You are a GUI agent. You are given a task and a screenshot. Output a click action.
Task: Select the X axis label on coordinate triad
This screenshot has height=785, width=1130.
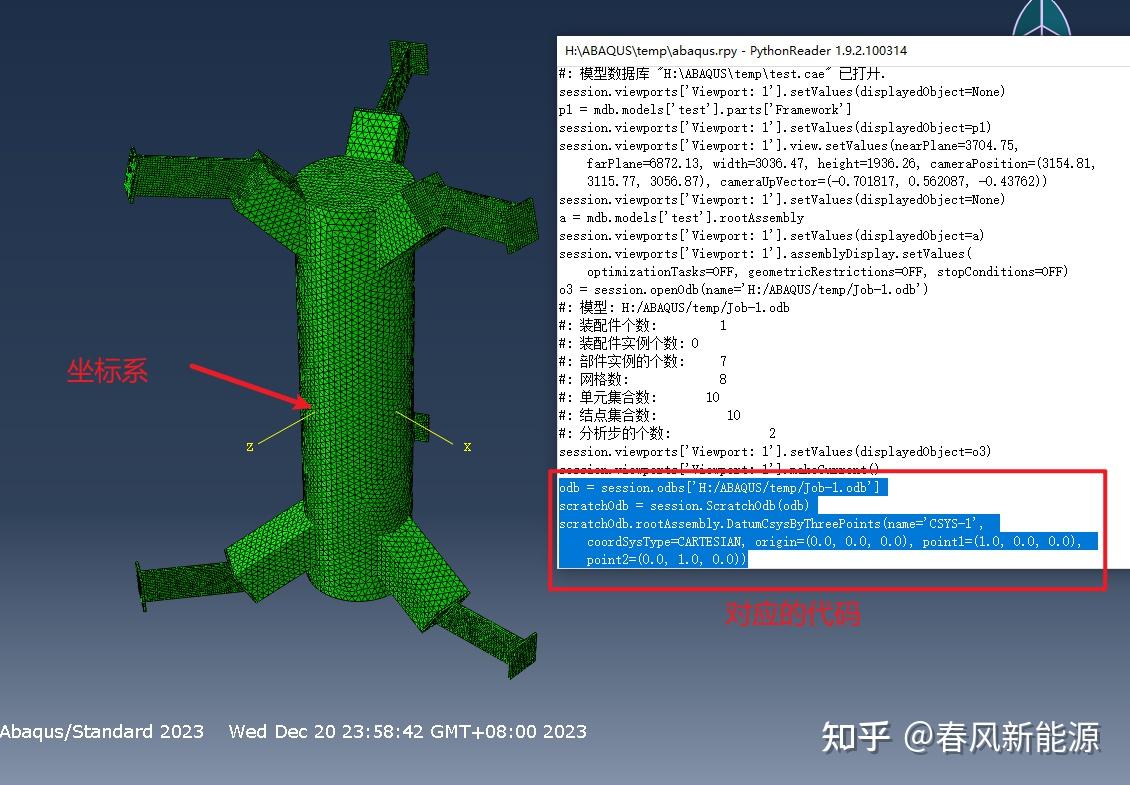[467, 446]
